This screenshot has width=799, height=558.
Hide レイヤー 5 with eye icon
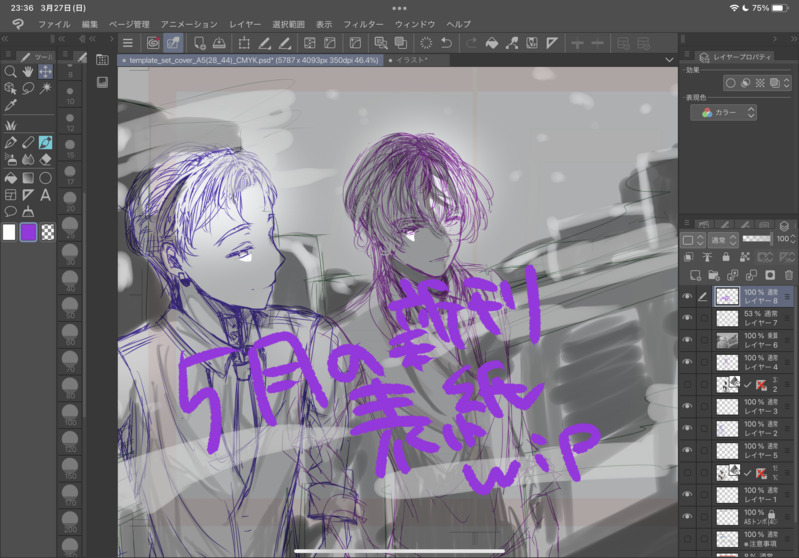(x=687, y=450)
